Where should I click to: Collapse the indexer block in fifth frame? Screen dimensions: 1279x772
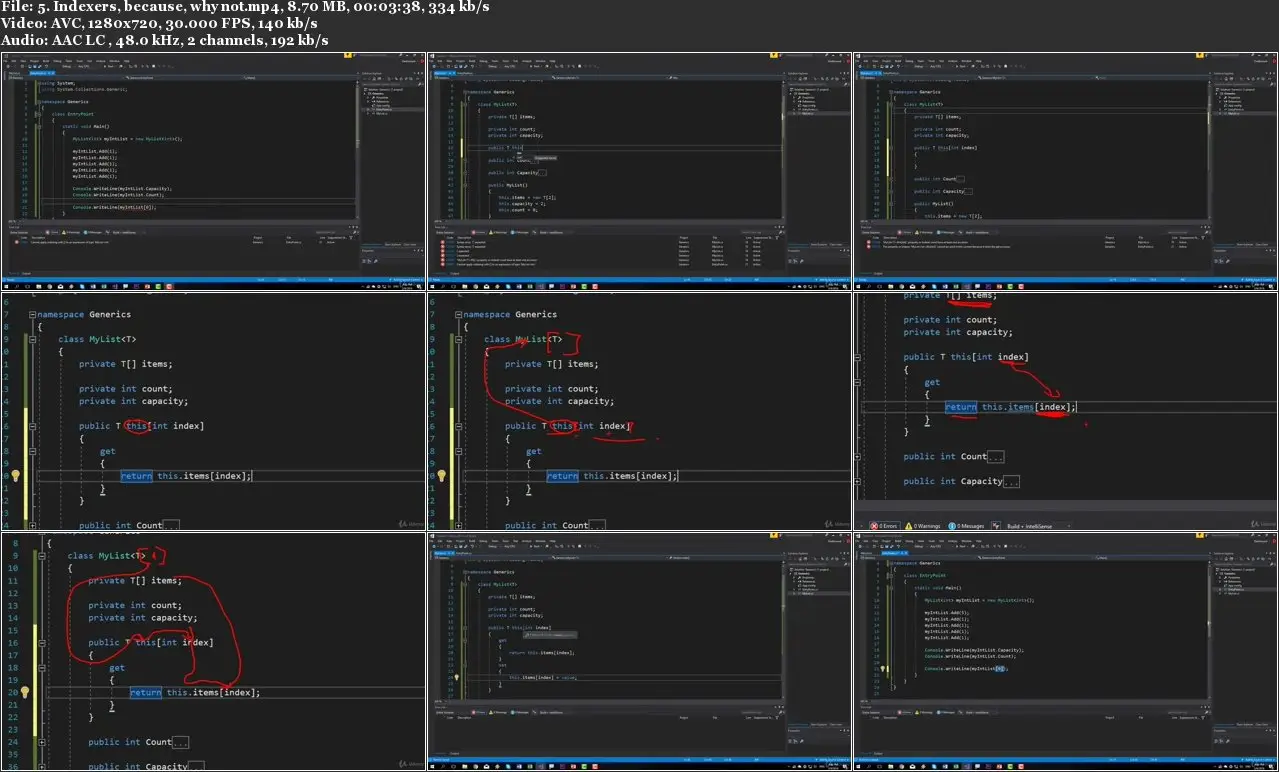click(x=460, y=426)
